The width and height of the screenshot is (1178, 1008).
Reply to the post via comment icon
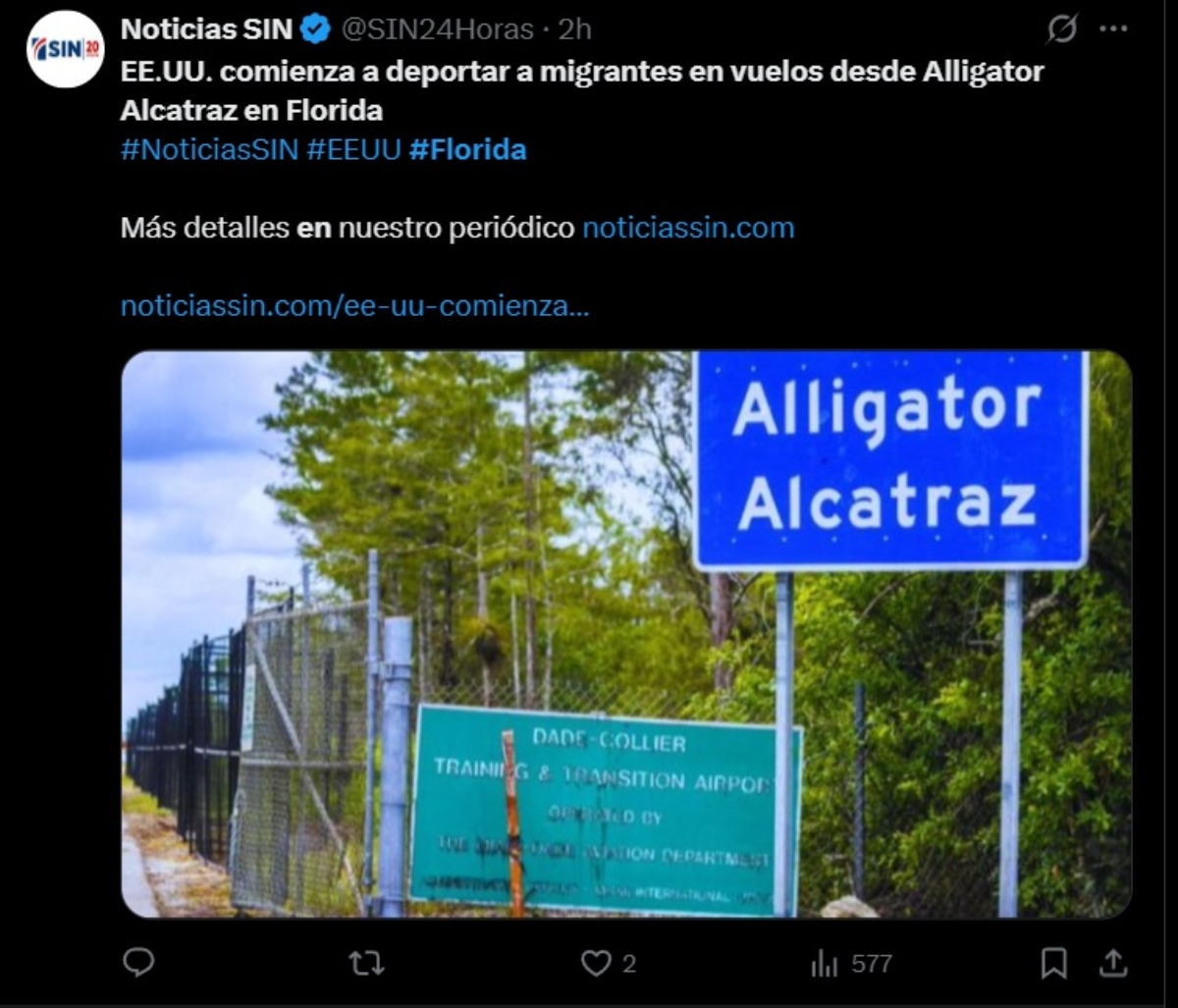[x=138, y=963]
